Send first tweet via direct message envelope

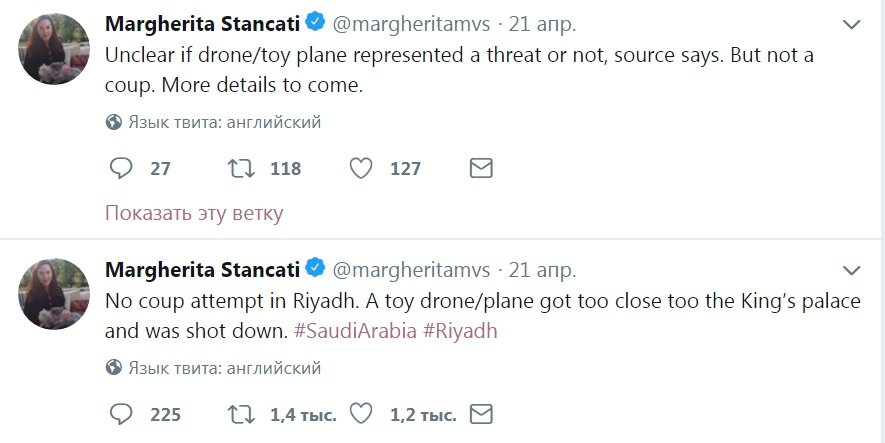click(481, 169)
